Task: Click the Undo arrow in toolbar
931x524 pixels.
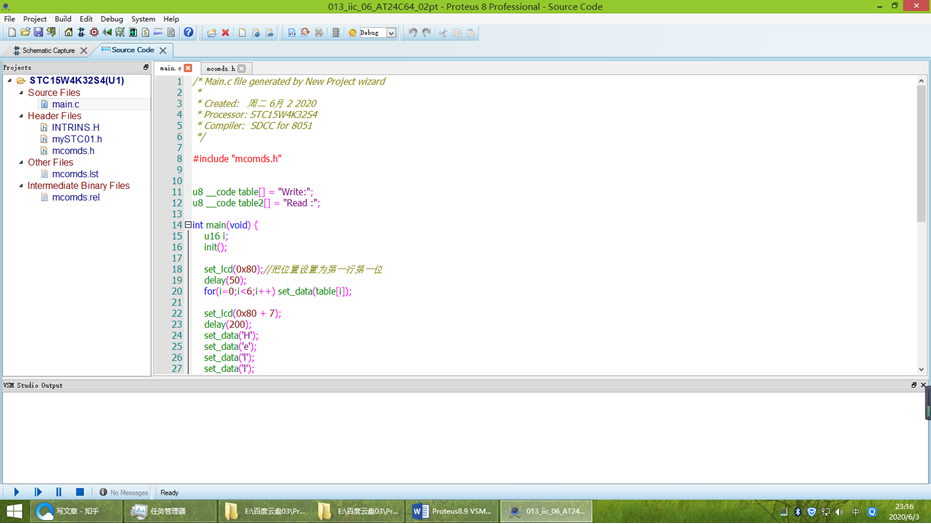Action: pos(412,33)
